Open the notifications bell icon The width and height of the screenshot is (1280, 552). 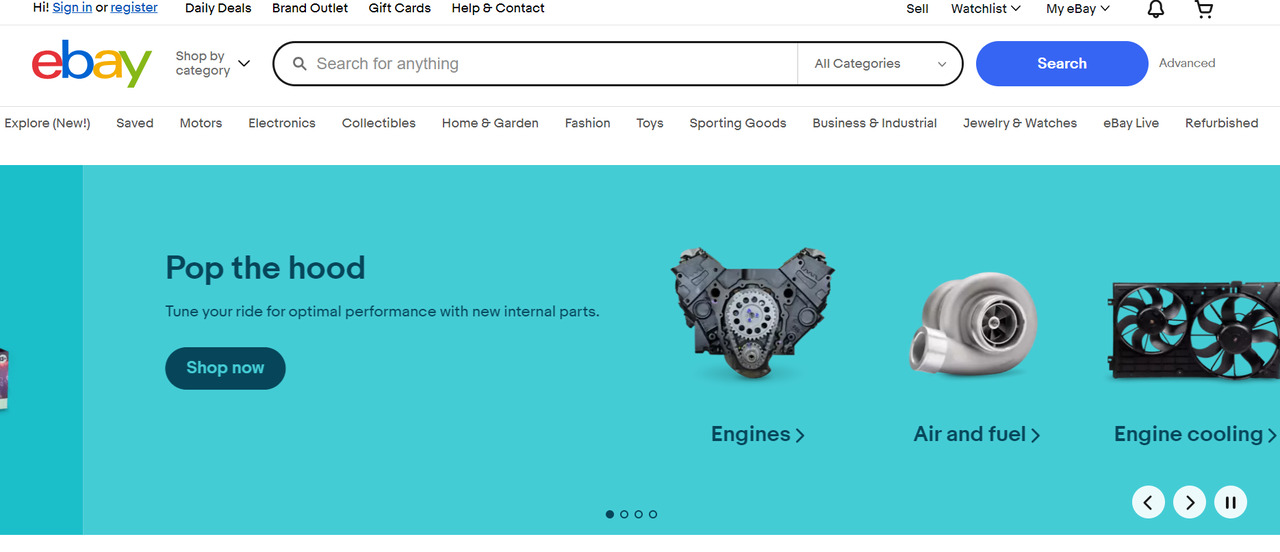tap(1155, 9)
